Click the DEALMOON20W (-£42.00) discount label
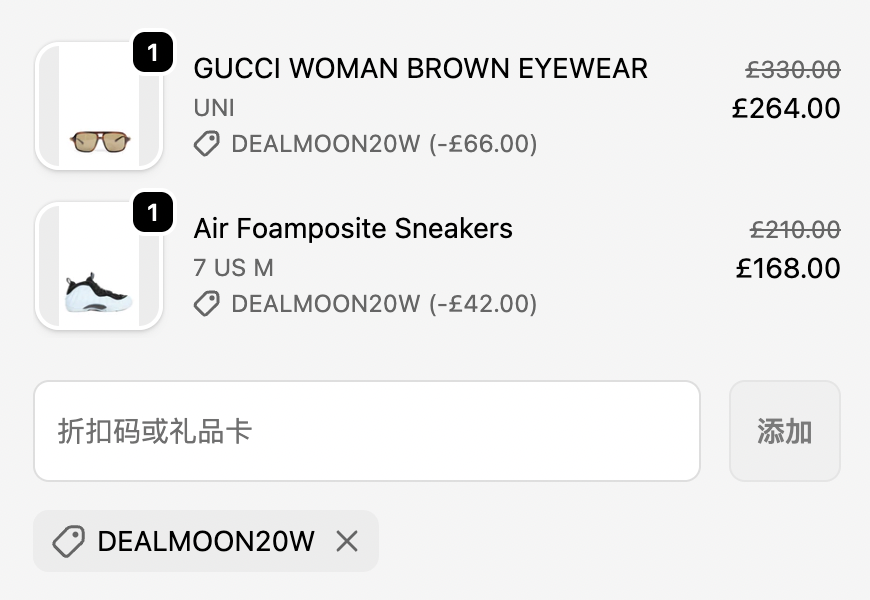870x600 pixels. (x=384, y=304)
